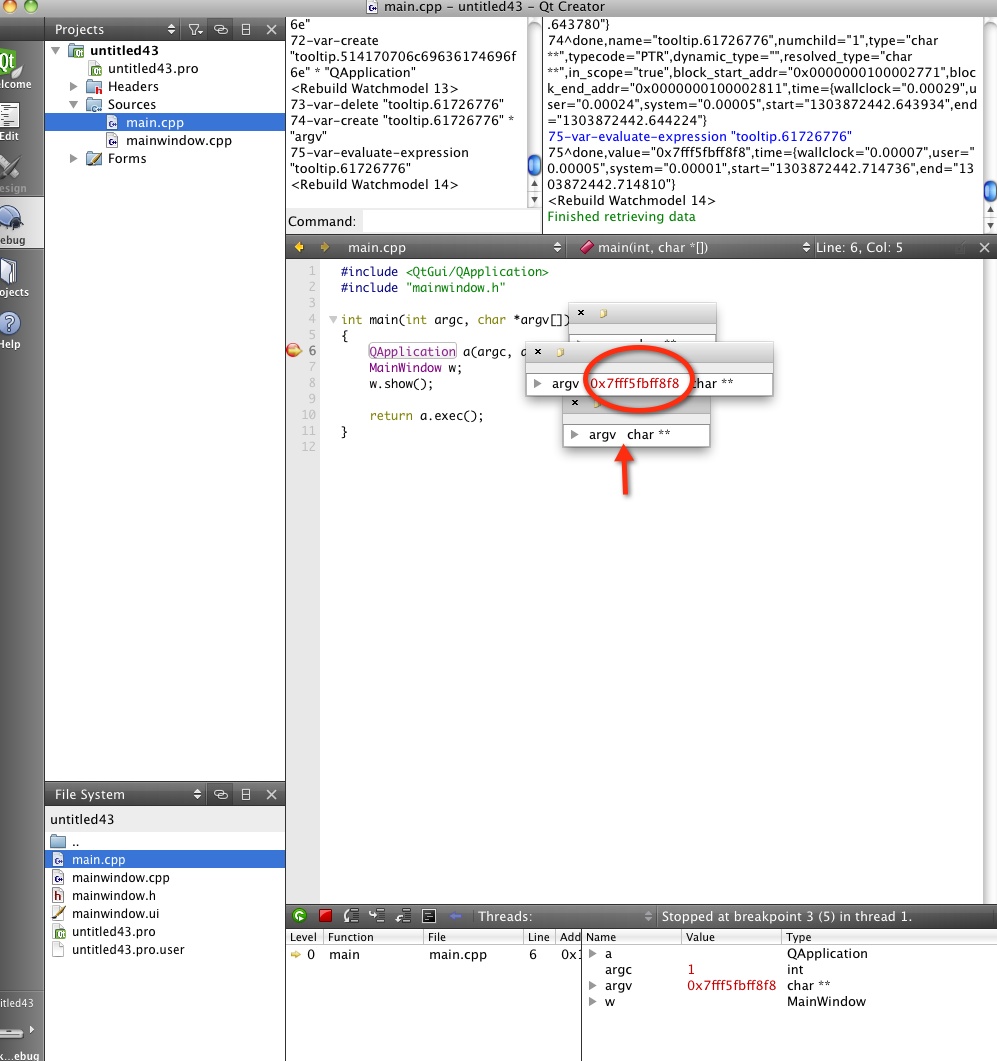Viewport: 997px width, 1061px height.
Task: Click the Step Out debug icon
Action: (x=403, y=916)
